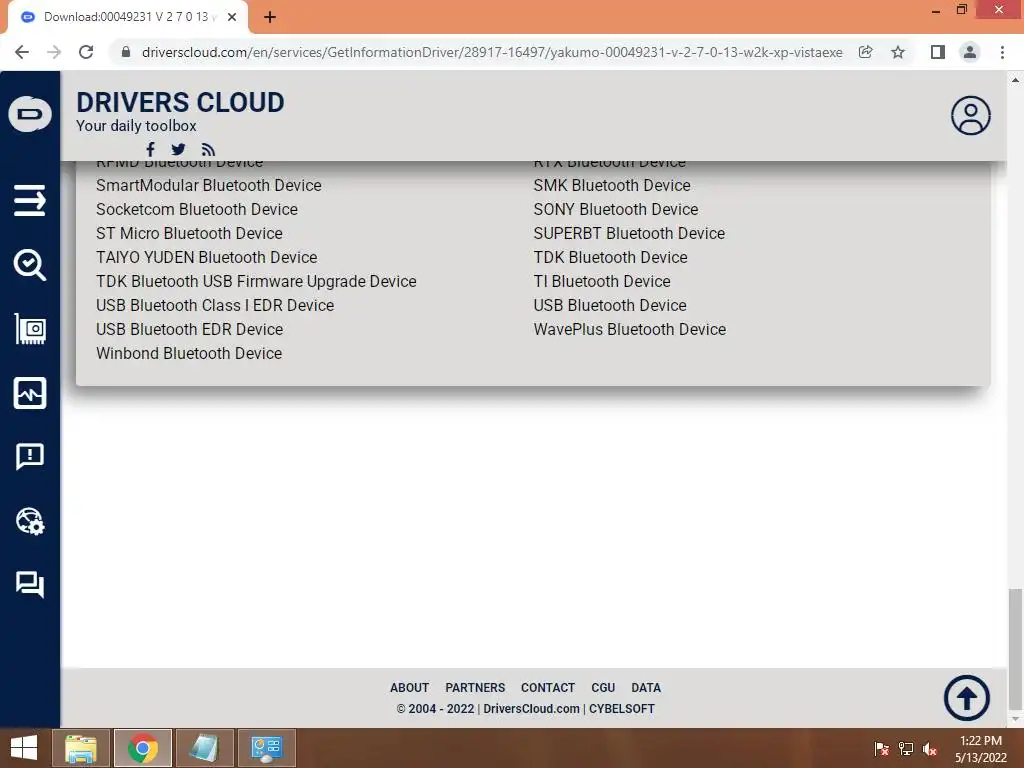Screen dimensions: 1024x768
Task: Open File Explorer from taskbar
Action: (x=81, y=748)
